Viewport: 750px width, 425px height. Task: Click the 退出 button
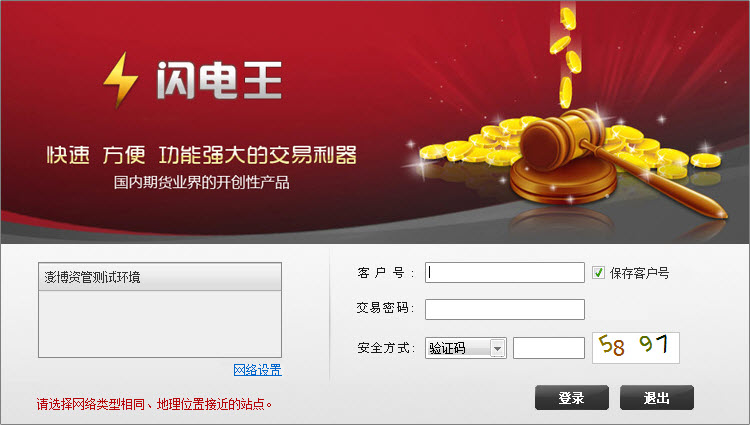657,398
